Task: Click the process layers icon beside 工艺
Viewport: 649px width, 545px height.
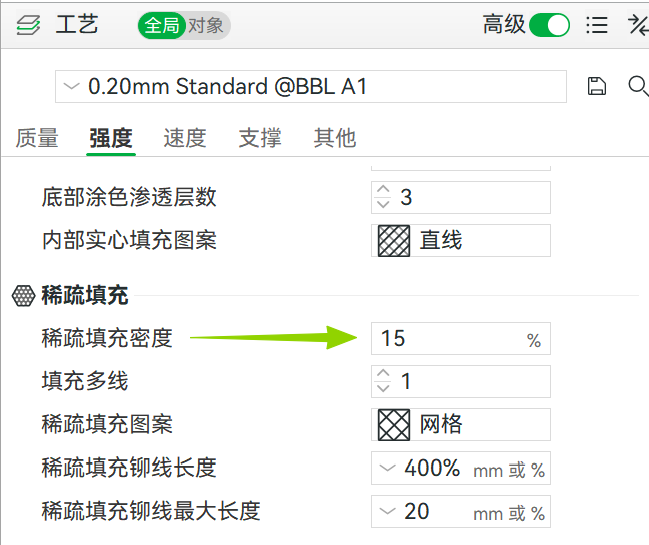Action: (x=29, y=25)
